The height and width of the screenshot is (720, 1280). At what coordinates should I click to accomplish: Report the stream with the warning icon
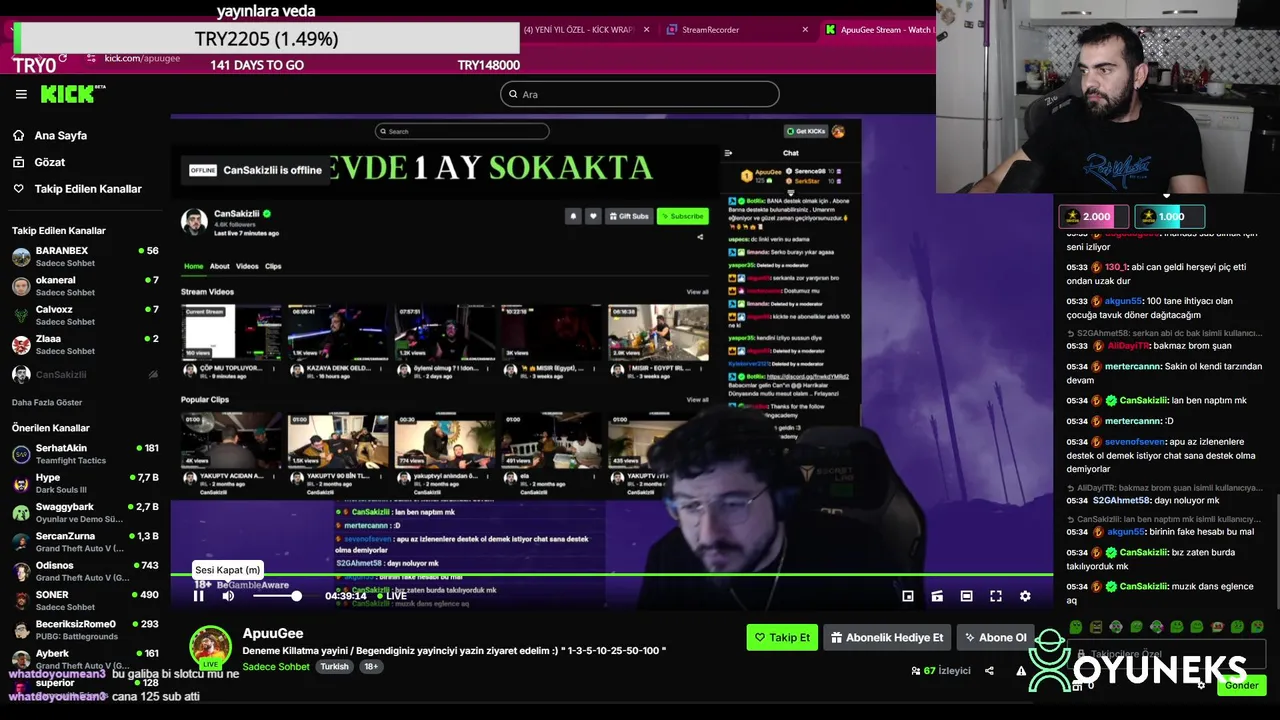pos(1021,671)
